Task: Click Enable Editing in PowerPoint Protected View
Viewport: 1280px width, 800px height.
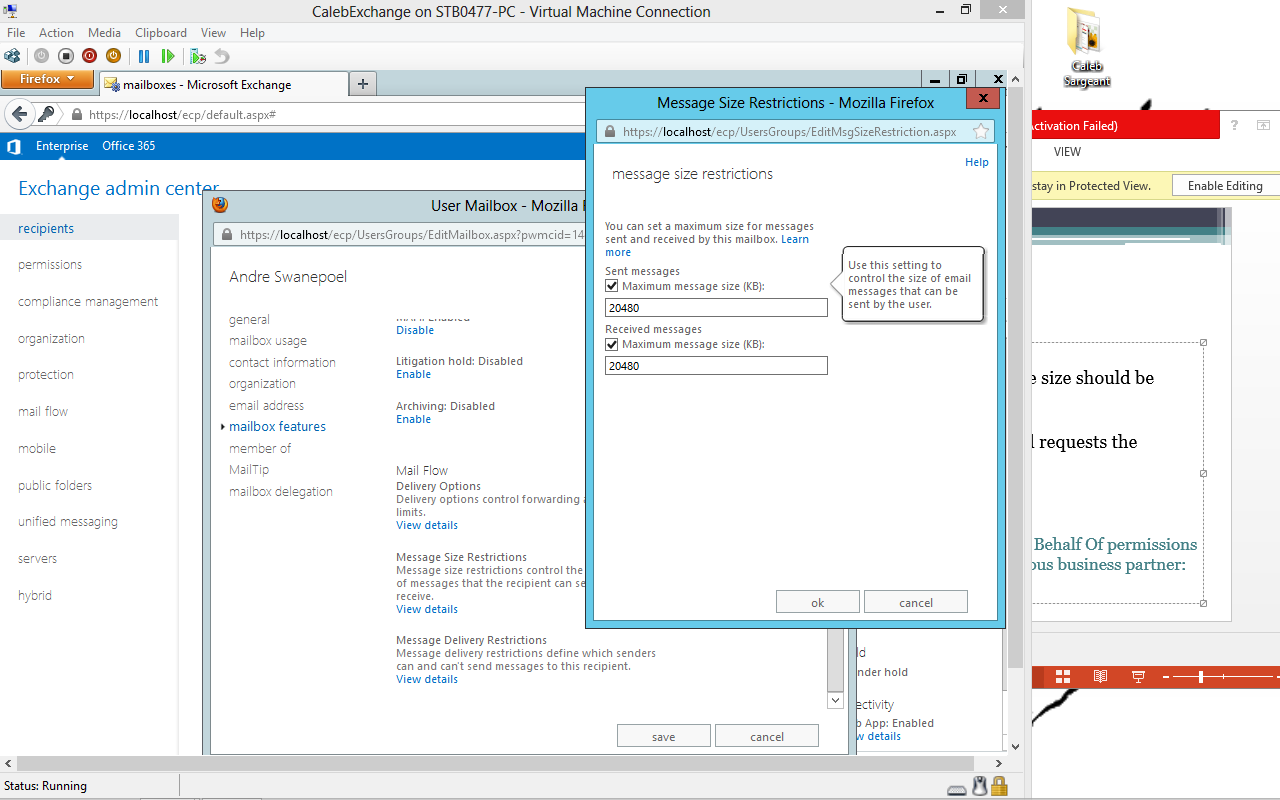Action: [x=1225, y=185]
